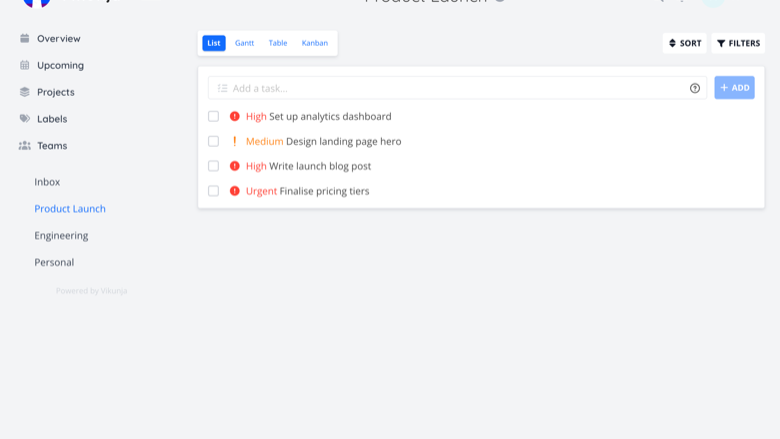780x439 pixels.
Task: Open the Engineering project in sidebar
Action: click(61, 236)
